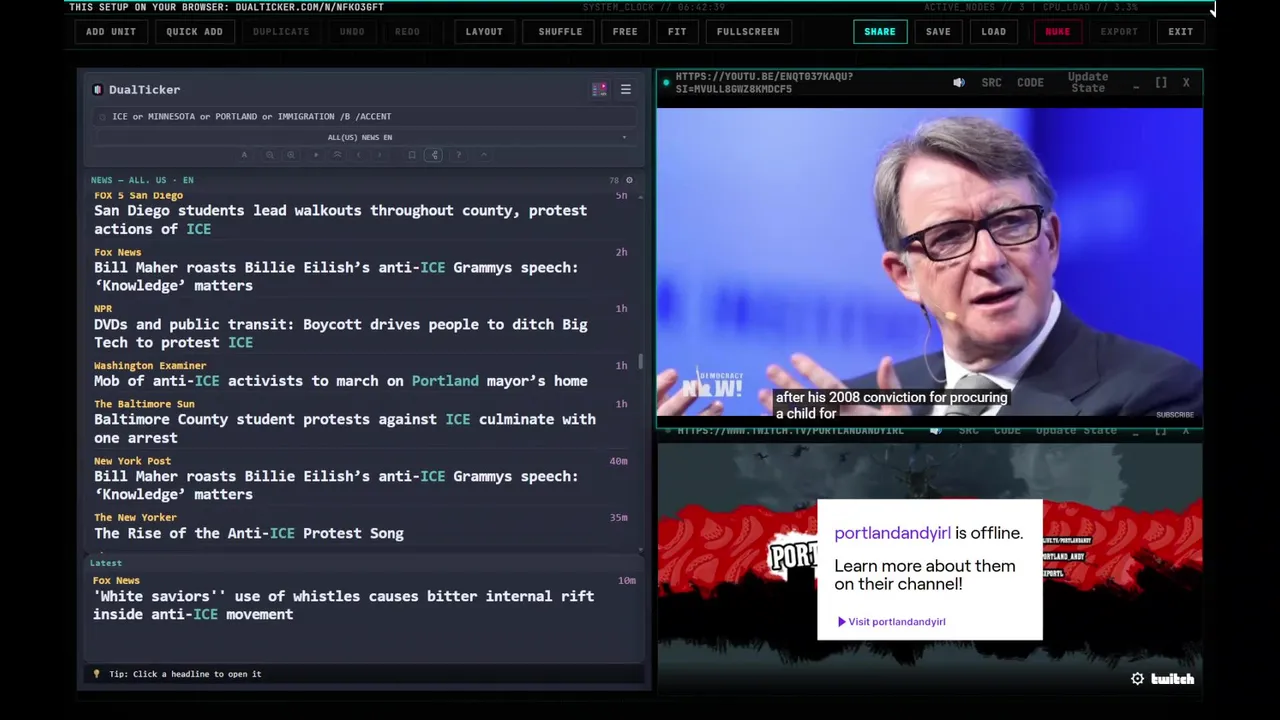
Task: Open San Diego students walkouts headline
Action: coord(340,220)
